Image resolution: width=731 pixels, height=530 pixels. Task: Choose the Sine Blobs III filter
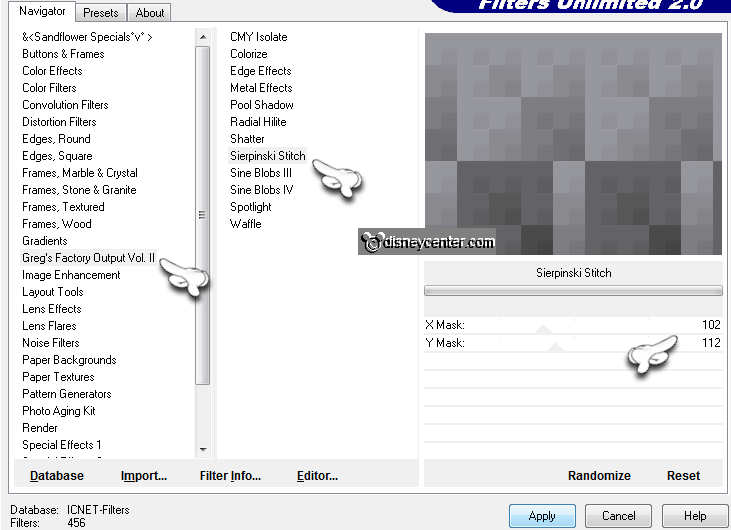(x=261, y=173)
